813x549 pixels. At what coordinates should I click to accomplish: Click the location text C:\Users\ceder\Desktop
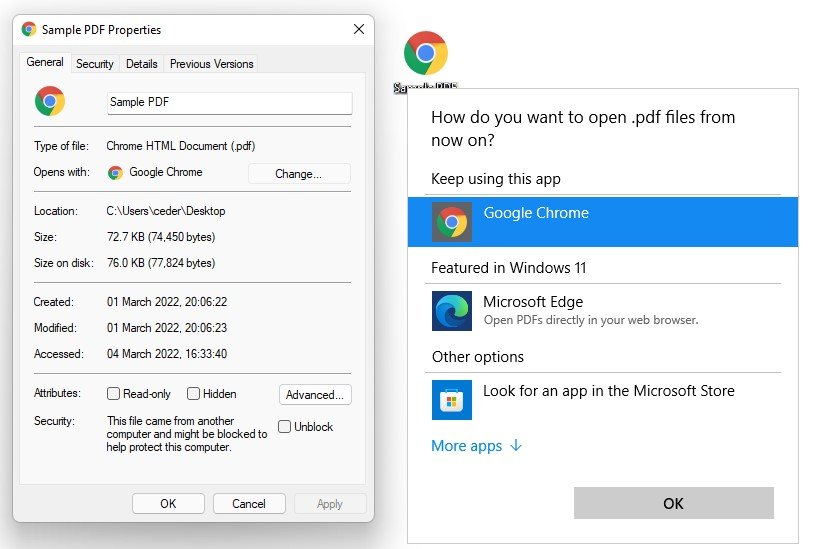click(x=166, y=211)
